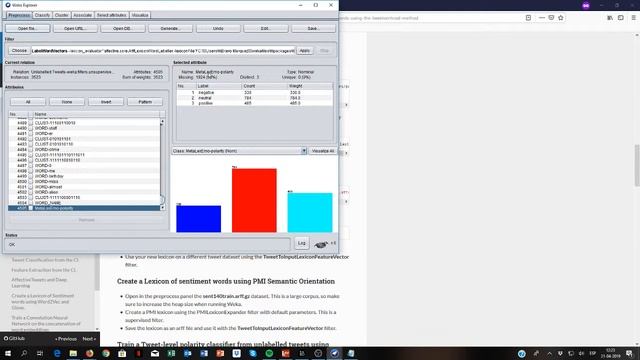
Task: Go to Next page in docs
Action: pos(89,339)
